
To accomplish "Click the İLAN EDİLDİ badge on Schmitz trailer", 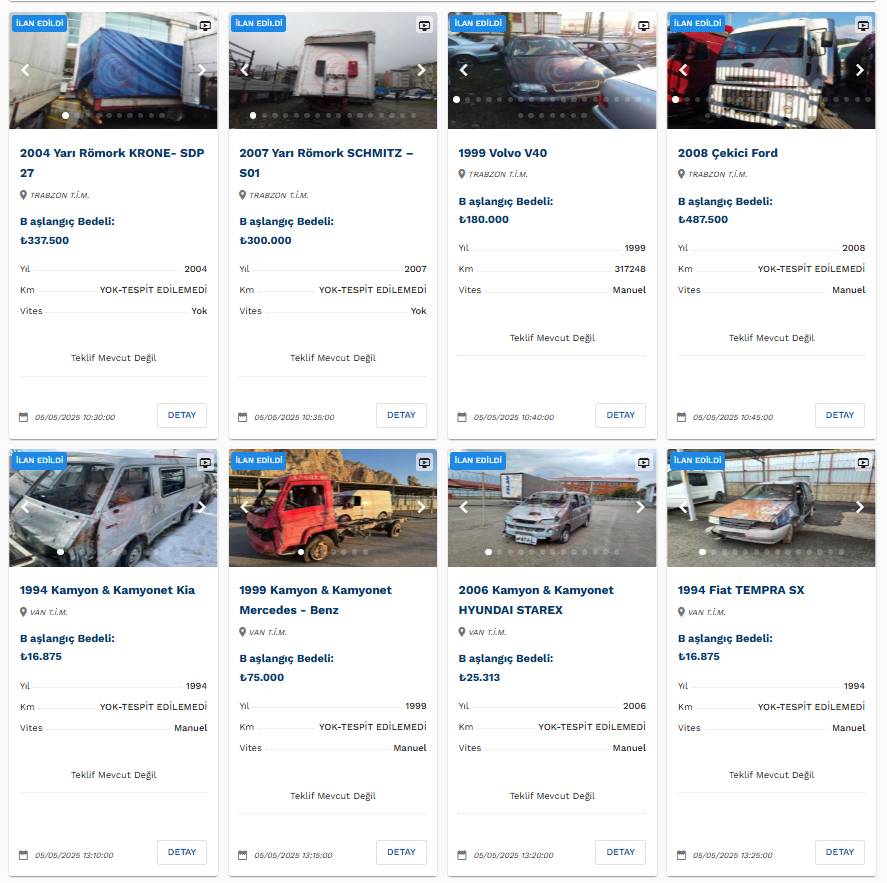I will pos(259,23).
